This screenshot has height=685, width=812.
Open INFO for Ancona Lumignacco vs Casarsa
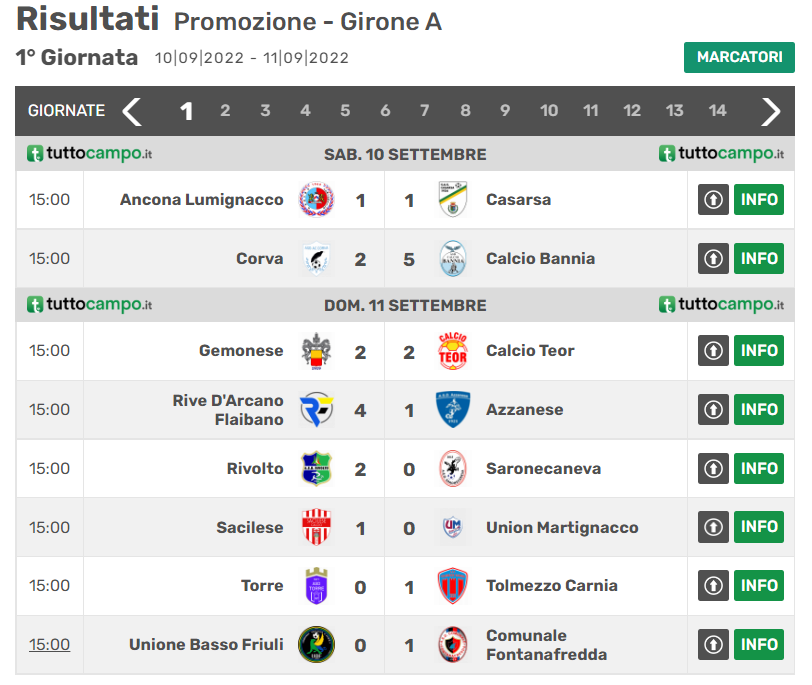click(x=759, y=200)
